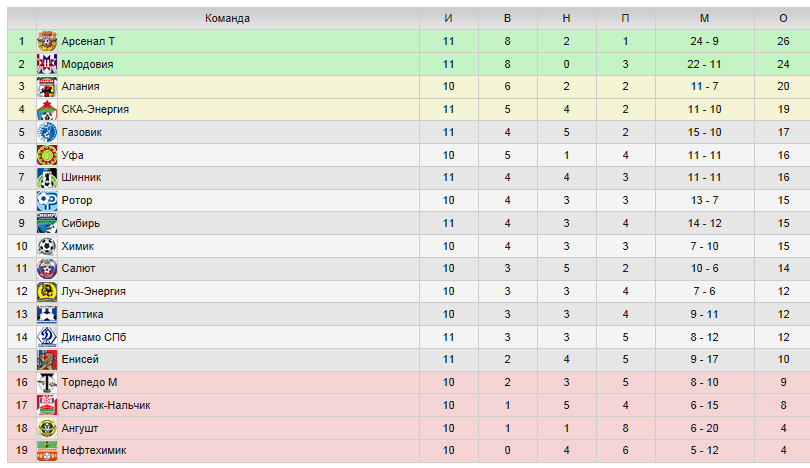
Task: Click the Динамо СПб emblem
Action: (47, 337)
